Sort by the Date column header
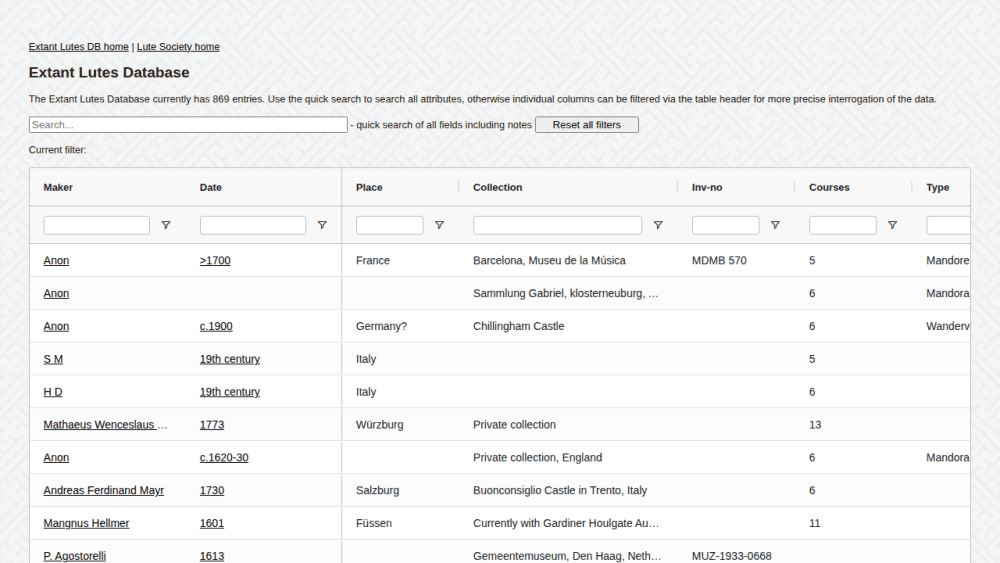Screen dimensions: 1000x563 [210, 187]
